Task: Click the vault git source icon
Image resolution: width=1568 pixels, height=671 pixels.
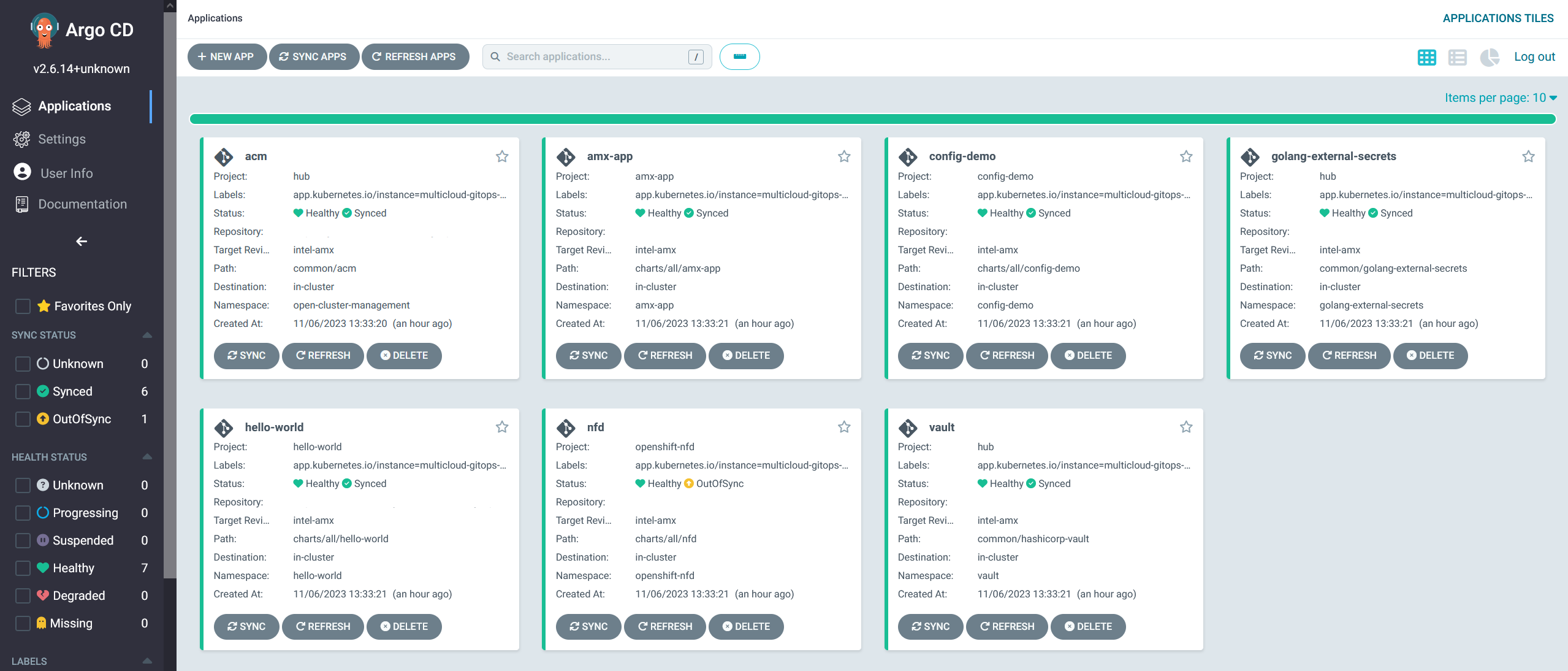Action: [x=908, y=428]
